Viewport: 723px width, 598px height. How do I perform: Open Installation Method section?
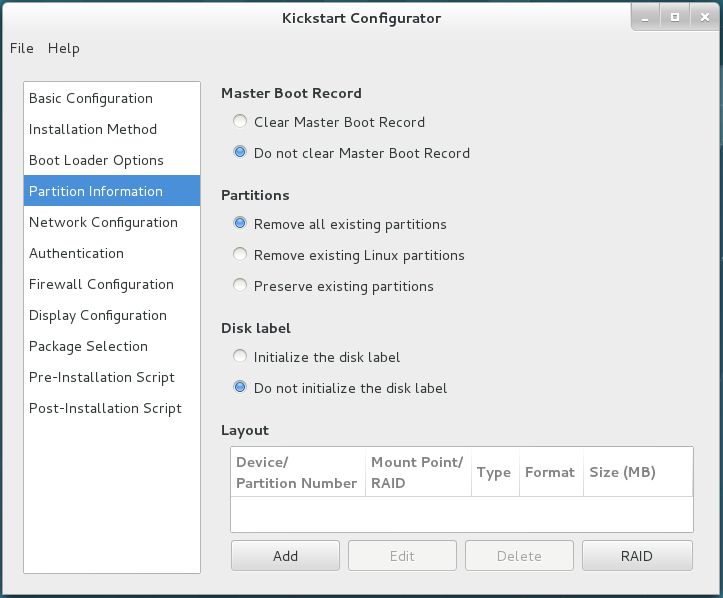pos(93,129)
